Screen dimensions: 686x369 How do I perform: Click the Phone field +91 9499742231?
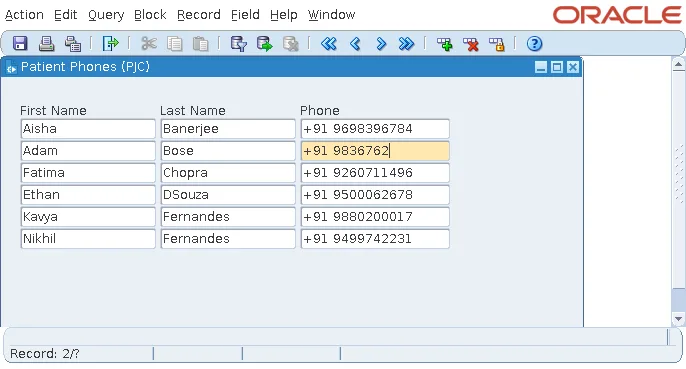(x=375, y=239)
